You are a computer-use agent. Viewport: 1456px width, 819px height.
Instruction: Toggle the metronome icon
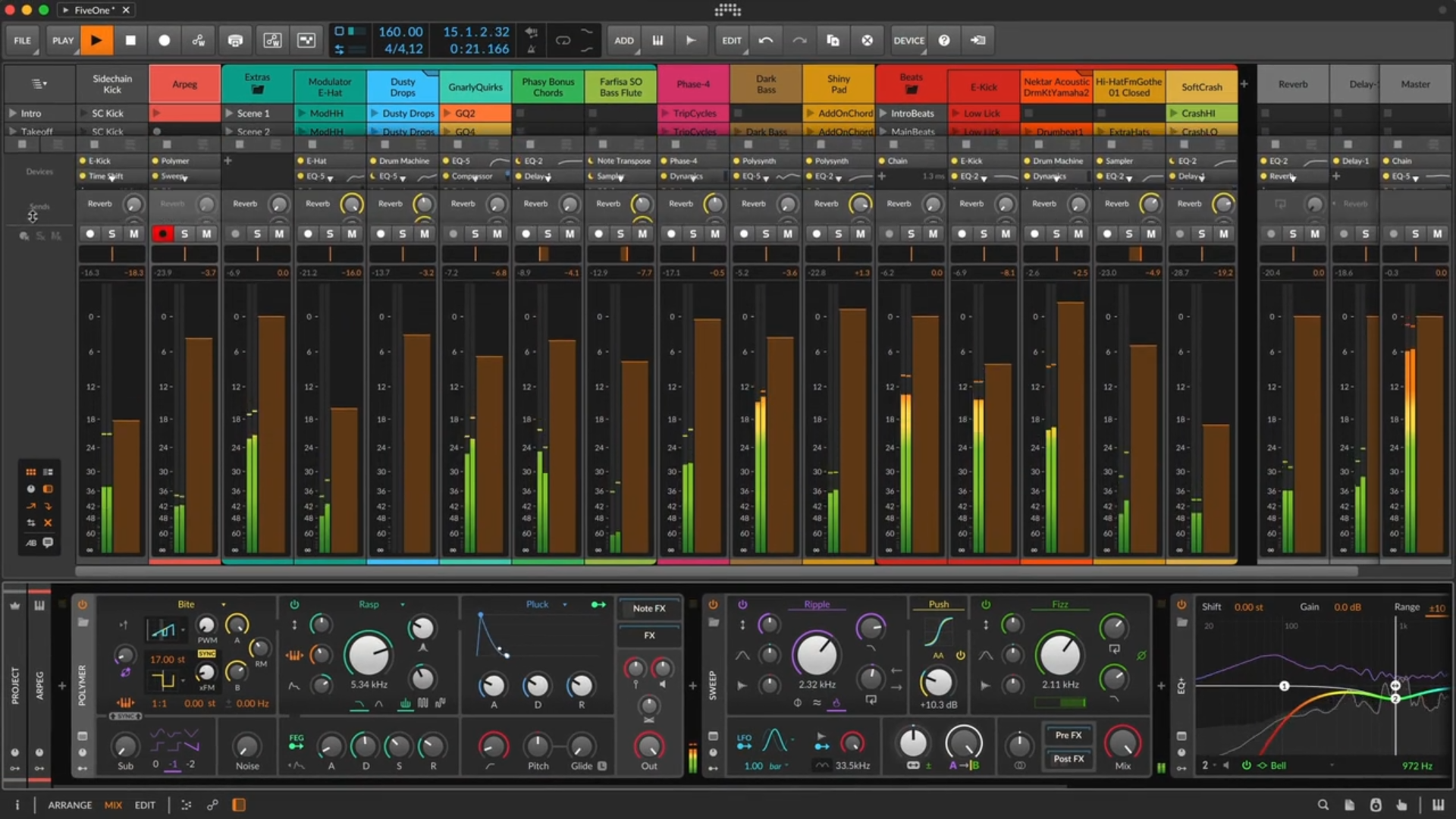[x=532, y=49]
